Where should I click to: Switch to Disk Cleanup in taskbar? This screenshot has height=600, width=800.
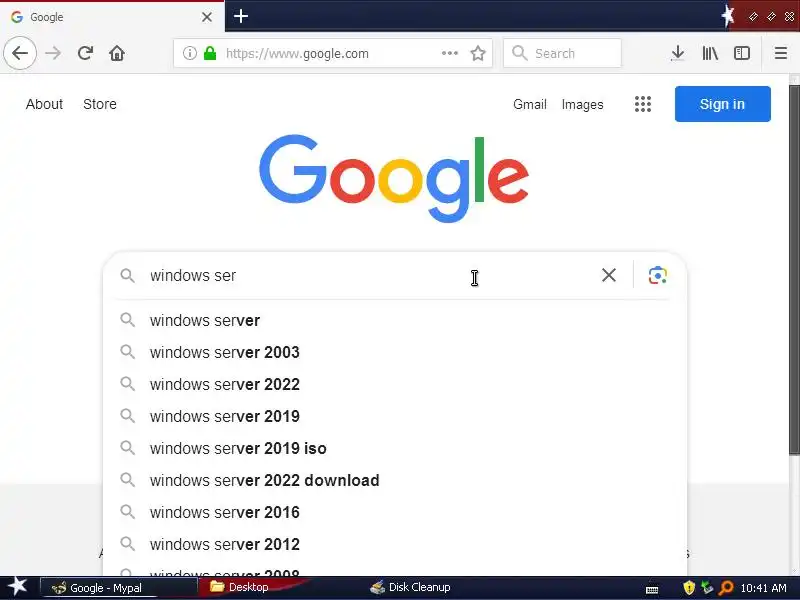pyautogui.click(x=411, y=587)
